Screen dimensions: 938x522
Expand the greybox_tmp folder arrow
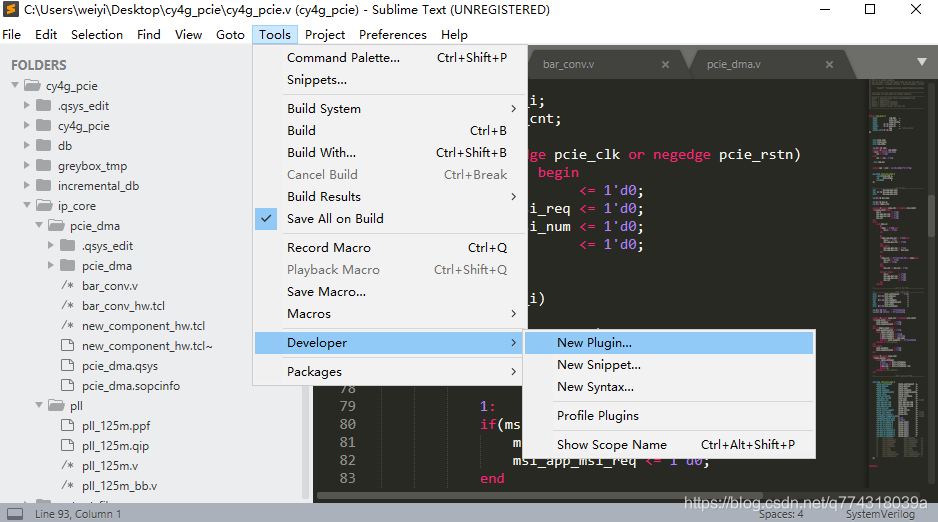pos(26,166)
